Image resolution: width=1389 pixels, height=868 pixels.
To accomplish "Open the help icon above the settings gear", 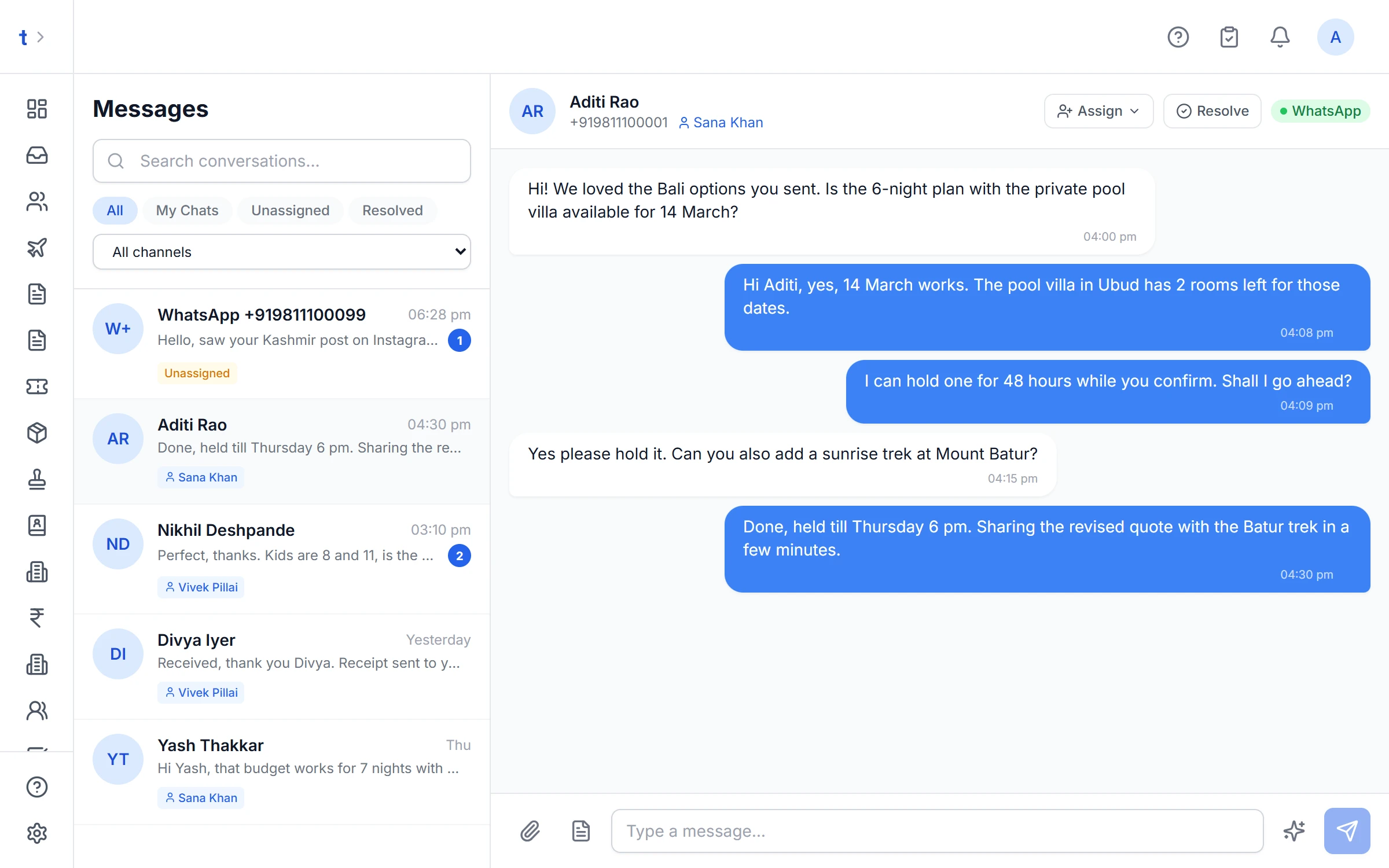I will click(37, 787).
